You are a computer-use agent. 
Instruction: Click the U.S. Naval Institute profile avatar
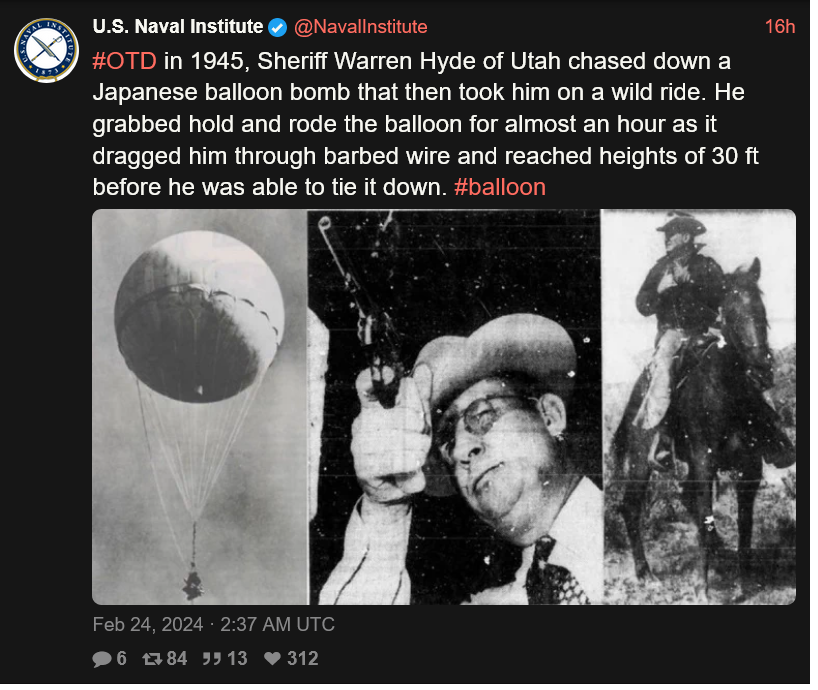click(x=46, y=51)
